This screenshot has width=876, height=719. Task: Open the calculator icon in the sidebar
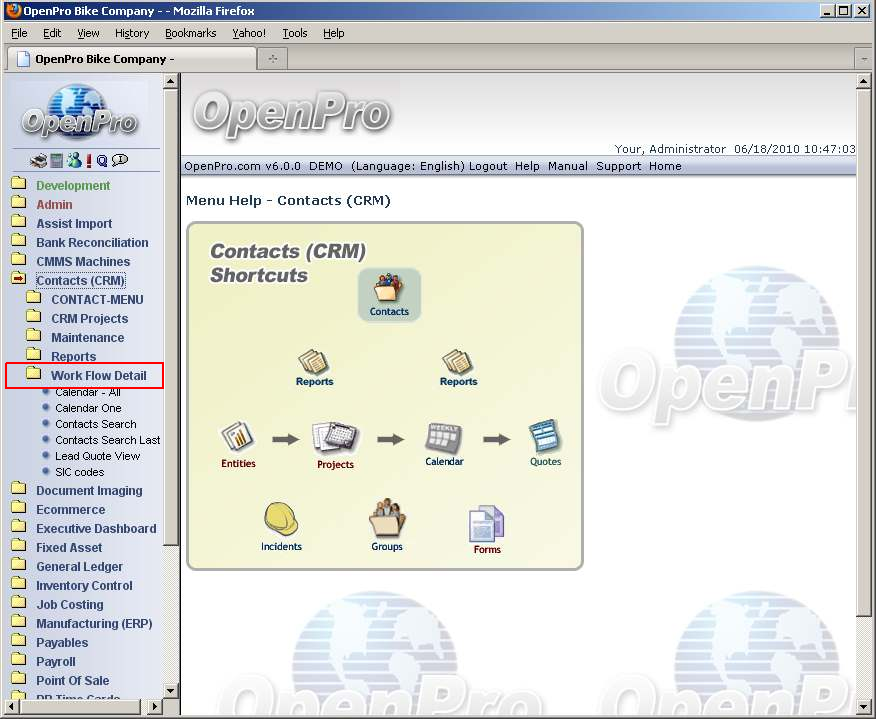(x=57, y=160)
